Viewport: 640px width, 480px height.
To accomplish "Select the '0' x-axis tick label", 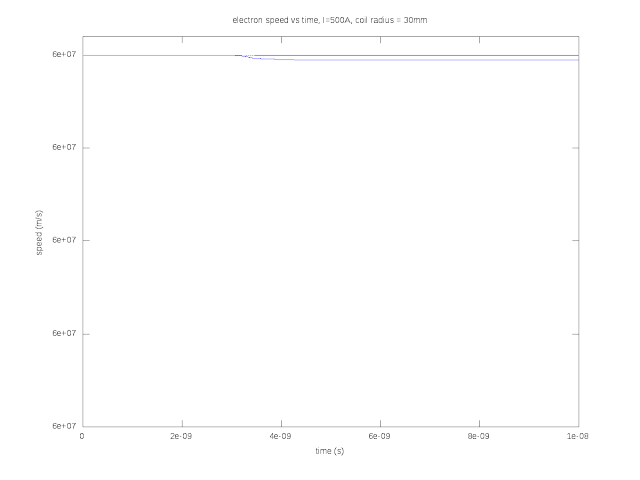I will pos(82,436).
